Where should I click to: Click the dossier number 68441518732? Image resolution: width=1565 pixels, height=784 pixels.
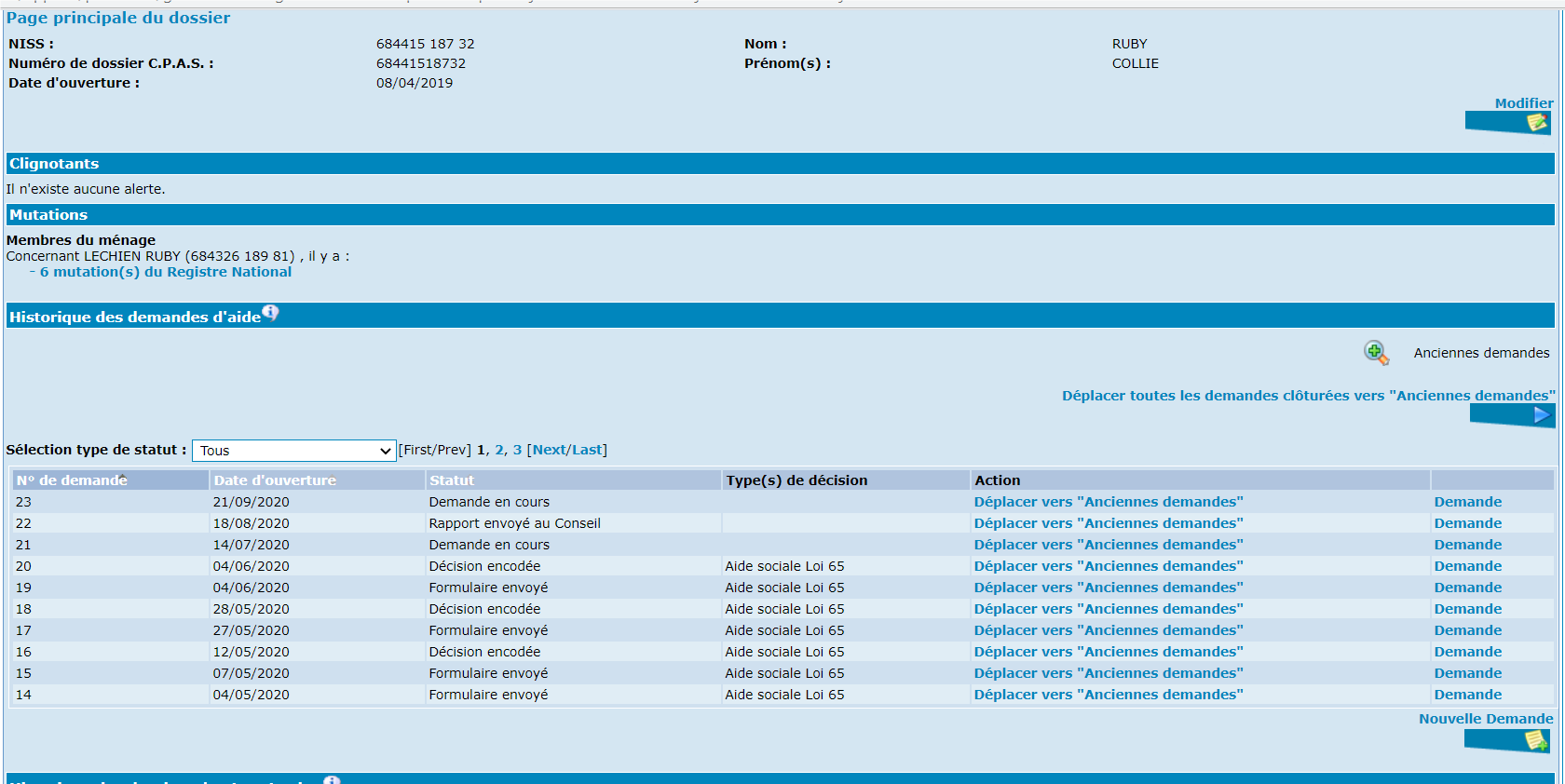point(421,63)
